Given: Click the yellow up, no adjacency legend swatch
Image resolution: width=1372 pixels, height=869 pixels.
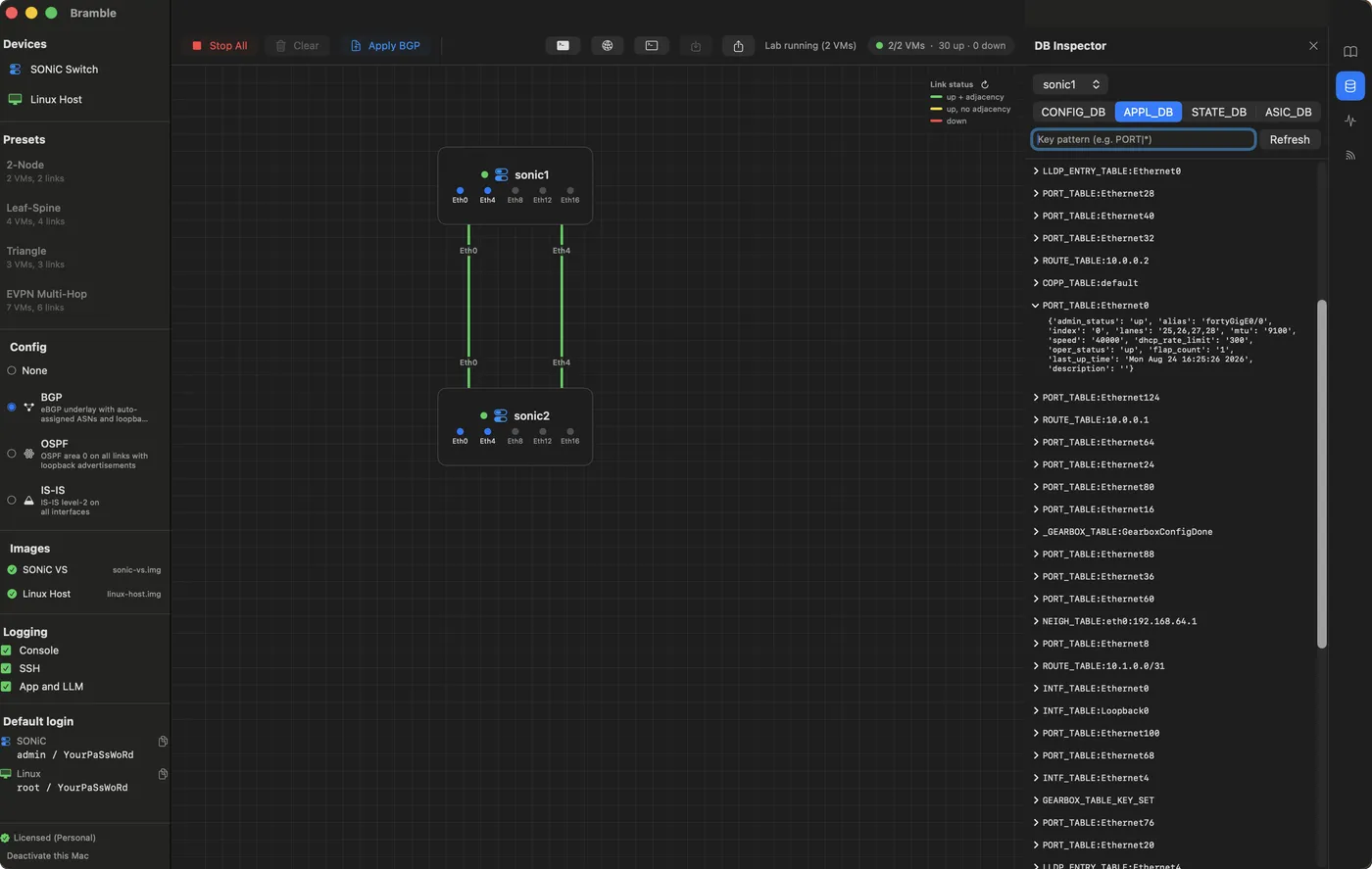Looking at the screenshot, I should click(x=936, y=109).
